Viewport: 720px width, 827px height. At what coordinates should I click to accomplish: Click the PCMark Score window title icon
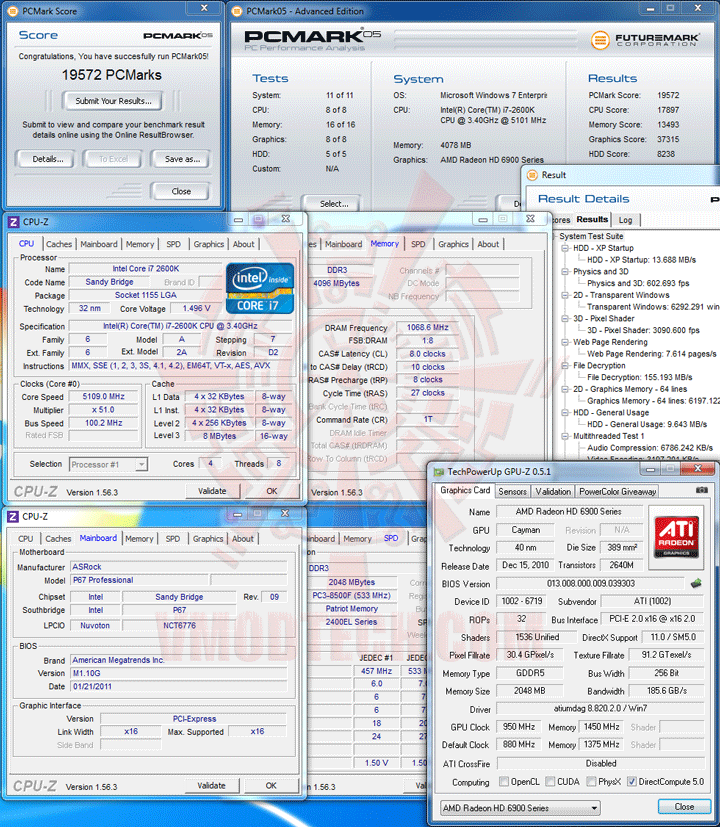13,11
